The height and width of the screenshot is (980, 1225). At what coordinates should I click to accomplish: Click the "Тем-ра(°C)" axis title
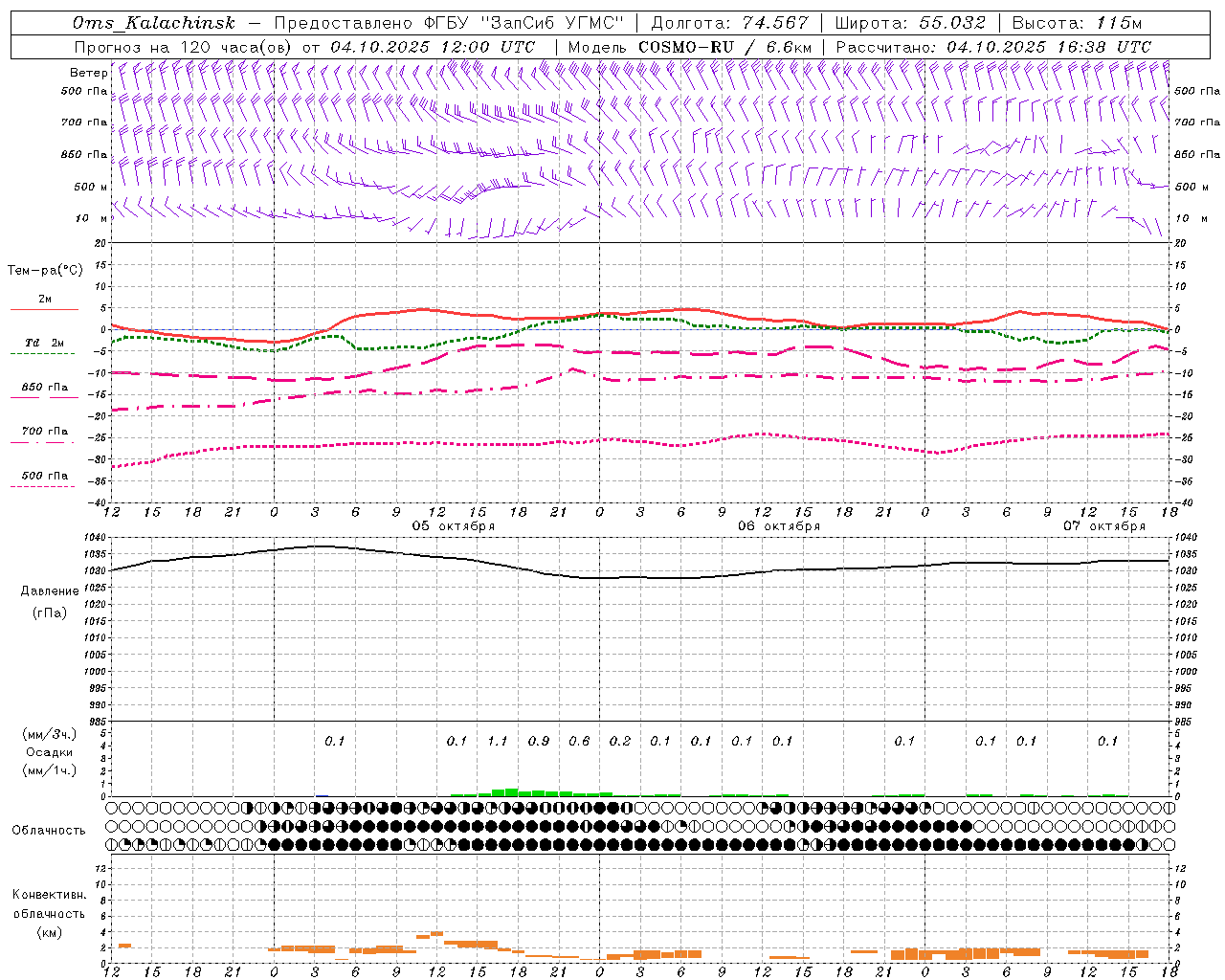(x=45, y=271)
